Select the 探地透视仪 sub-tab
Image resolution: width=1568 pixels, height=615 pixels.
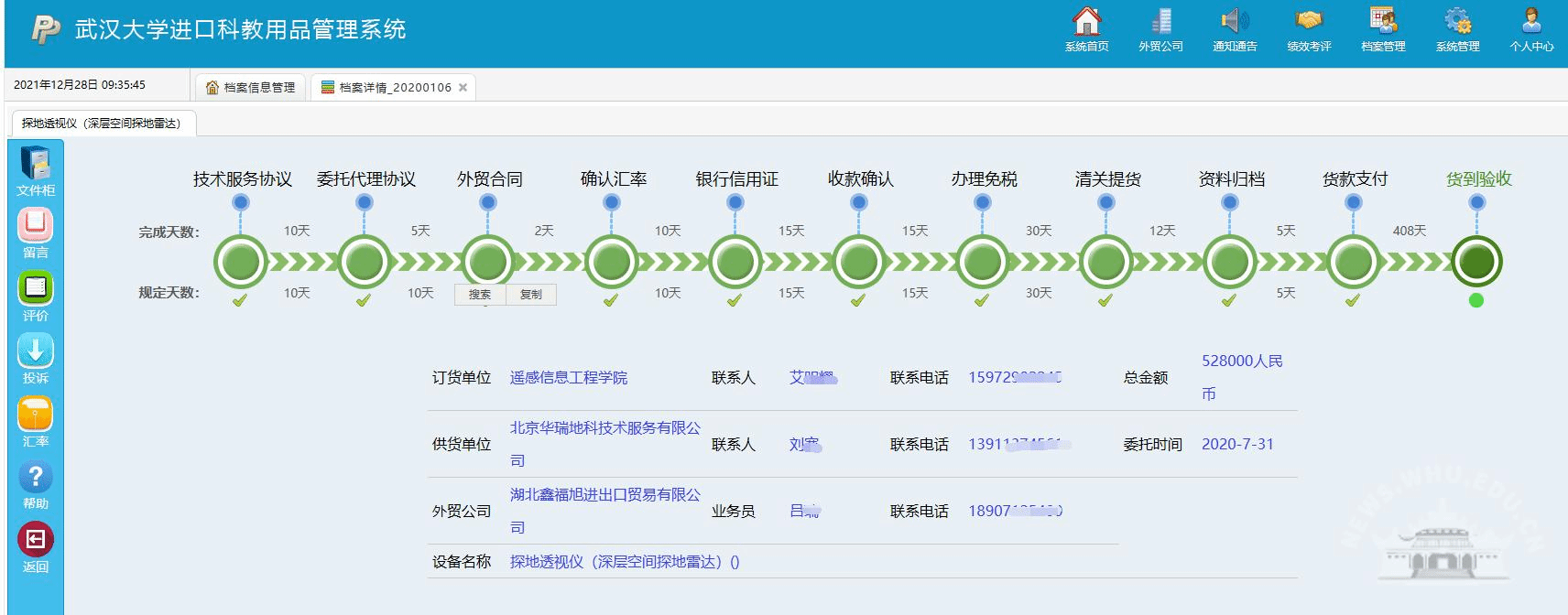102,124
